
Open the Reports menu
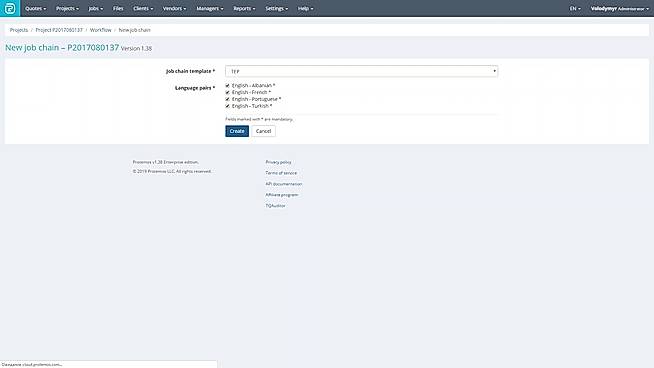[x=244, y=8]
